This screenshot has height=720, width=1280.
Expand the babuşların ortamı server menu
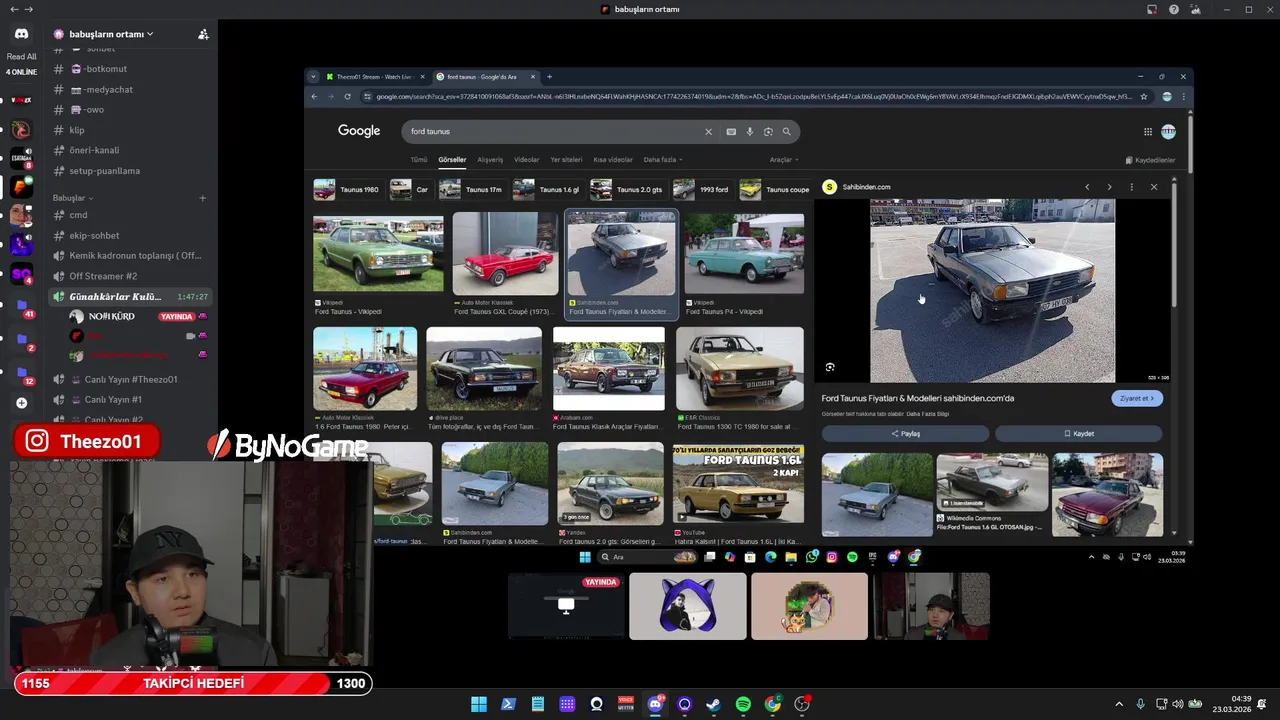point(110,34)
